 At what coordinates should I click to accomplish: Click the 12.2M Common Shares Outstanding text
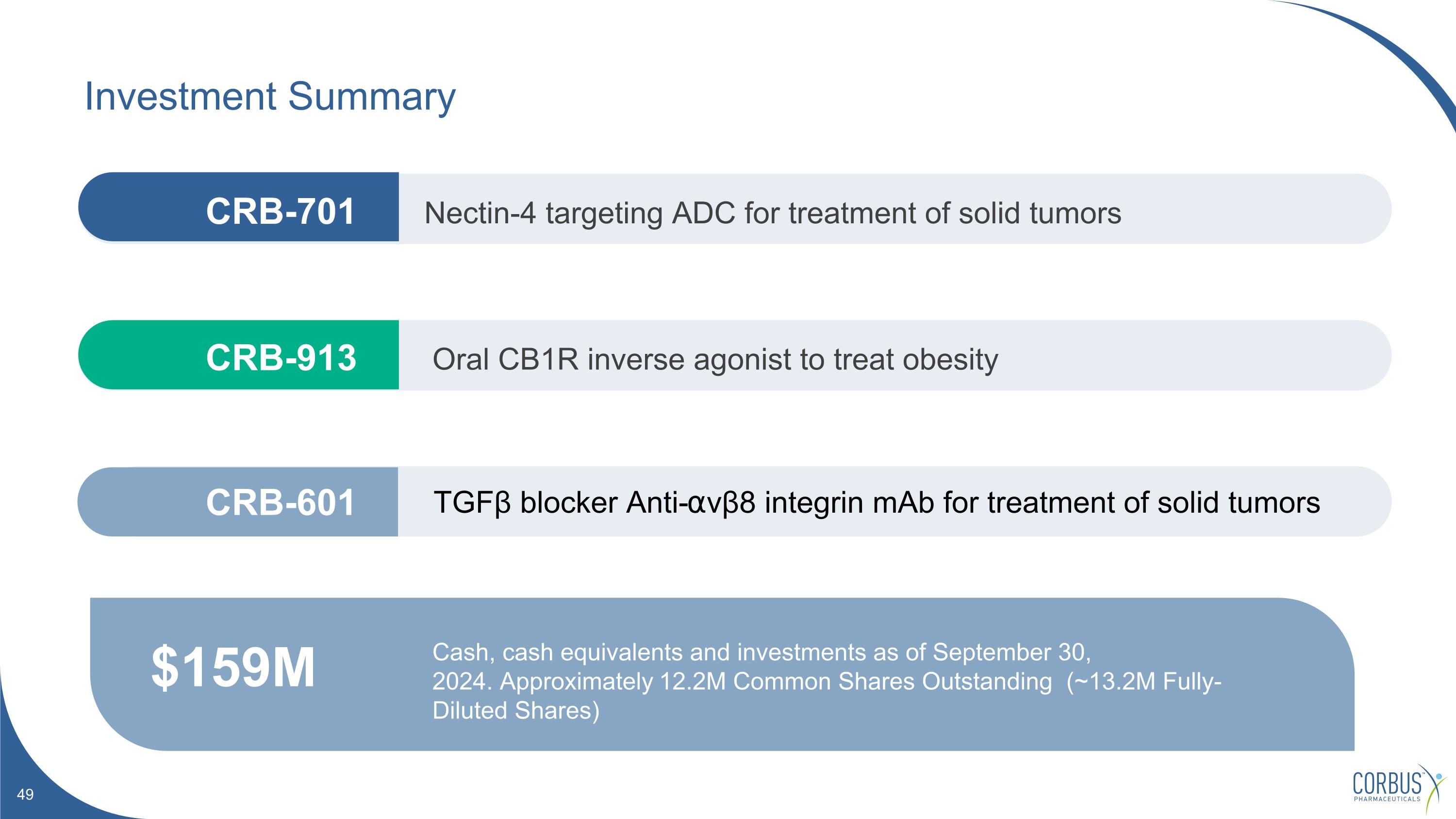856,682
